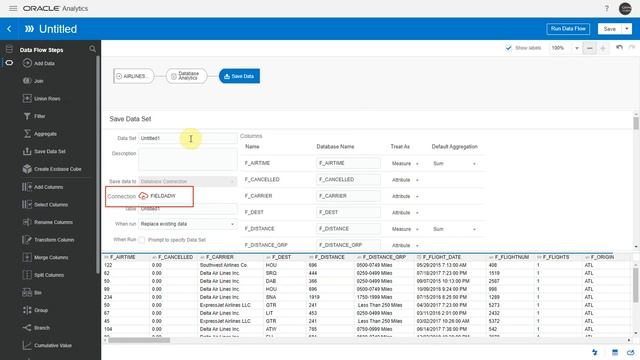Click the zoom in plus button

click(603, 48)
